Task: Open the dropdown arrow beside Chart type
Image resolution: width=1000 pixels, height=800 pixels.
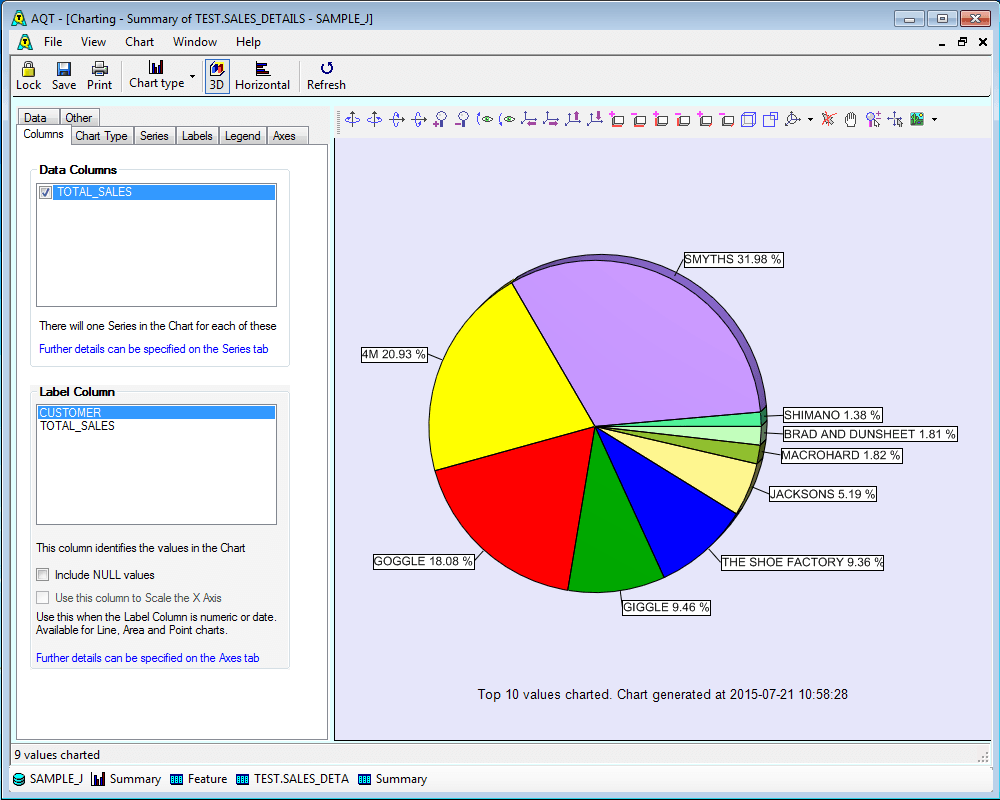Action: [x=192, y=77]
